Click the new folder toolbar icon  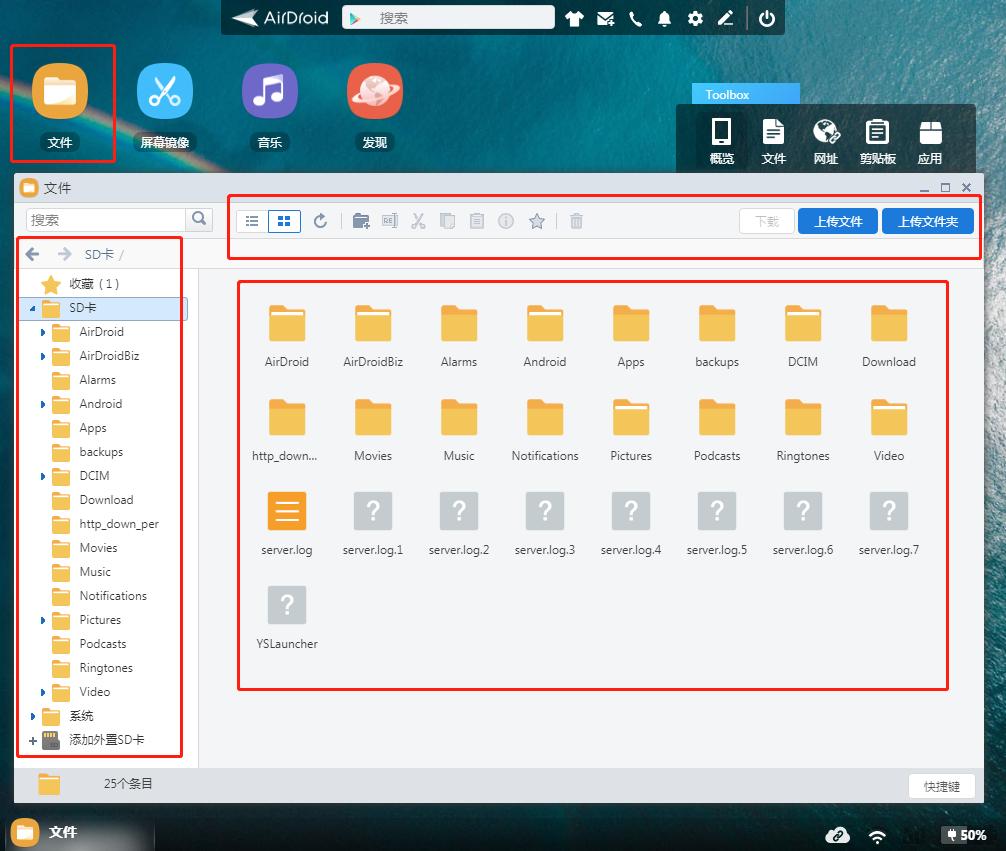click(x=361, y=221)
